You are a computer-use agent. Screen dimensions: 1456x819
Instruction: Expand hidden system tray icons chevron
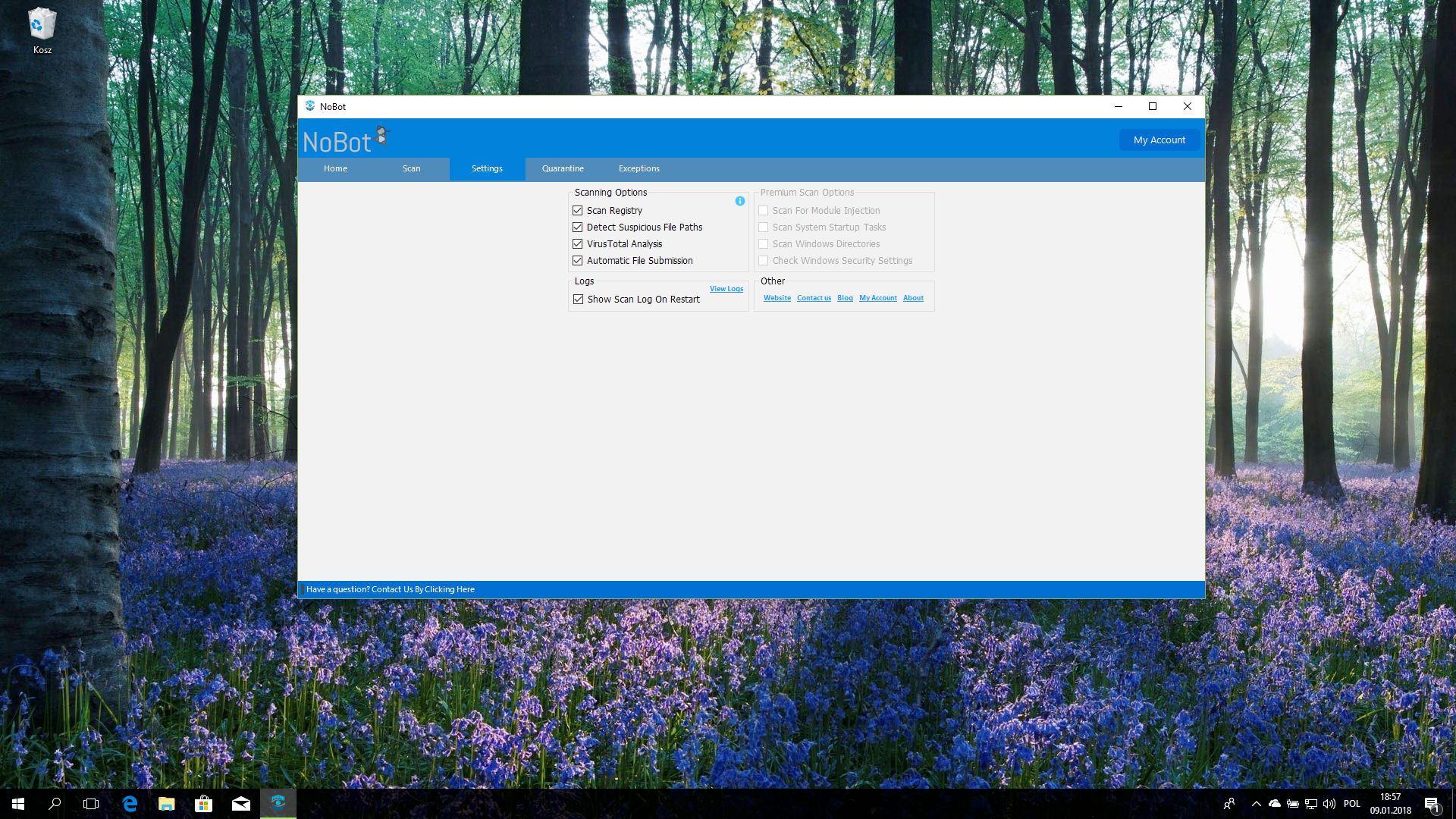(x=1256, y=804)
